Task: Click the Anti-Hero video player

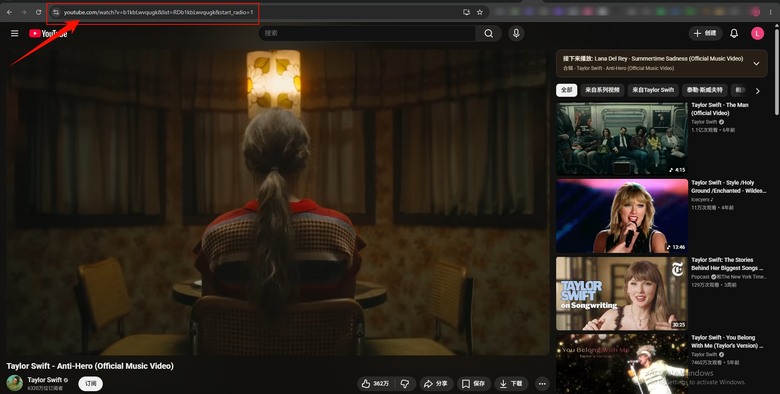Action: [x=278, y=201]
